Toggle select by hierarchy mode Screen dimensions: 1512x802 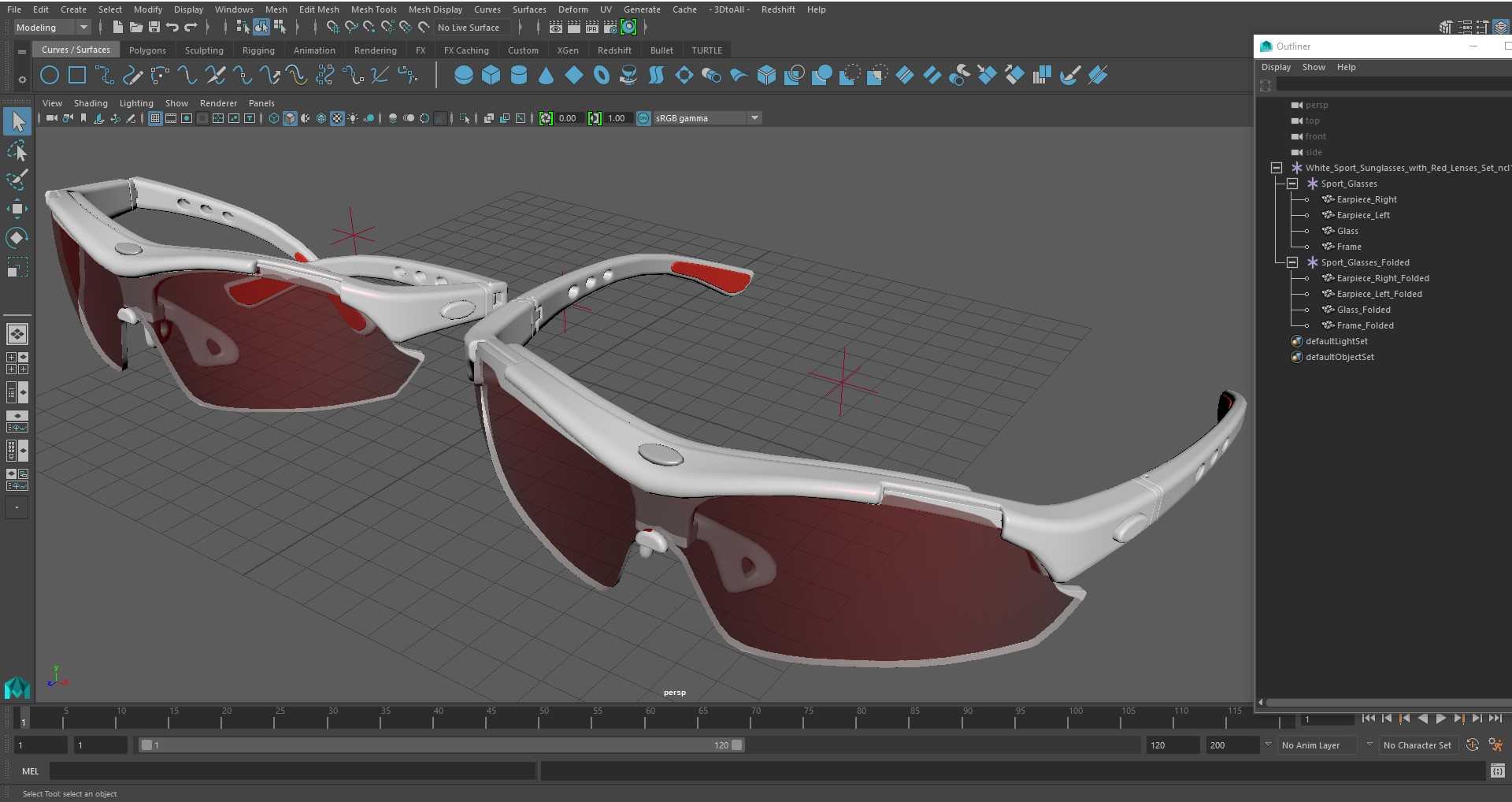click(243, 28)
